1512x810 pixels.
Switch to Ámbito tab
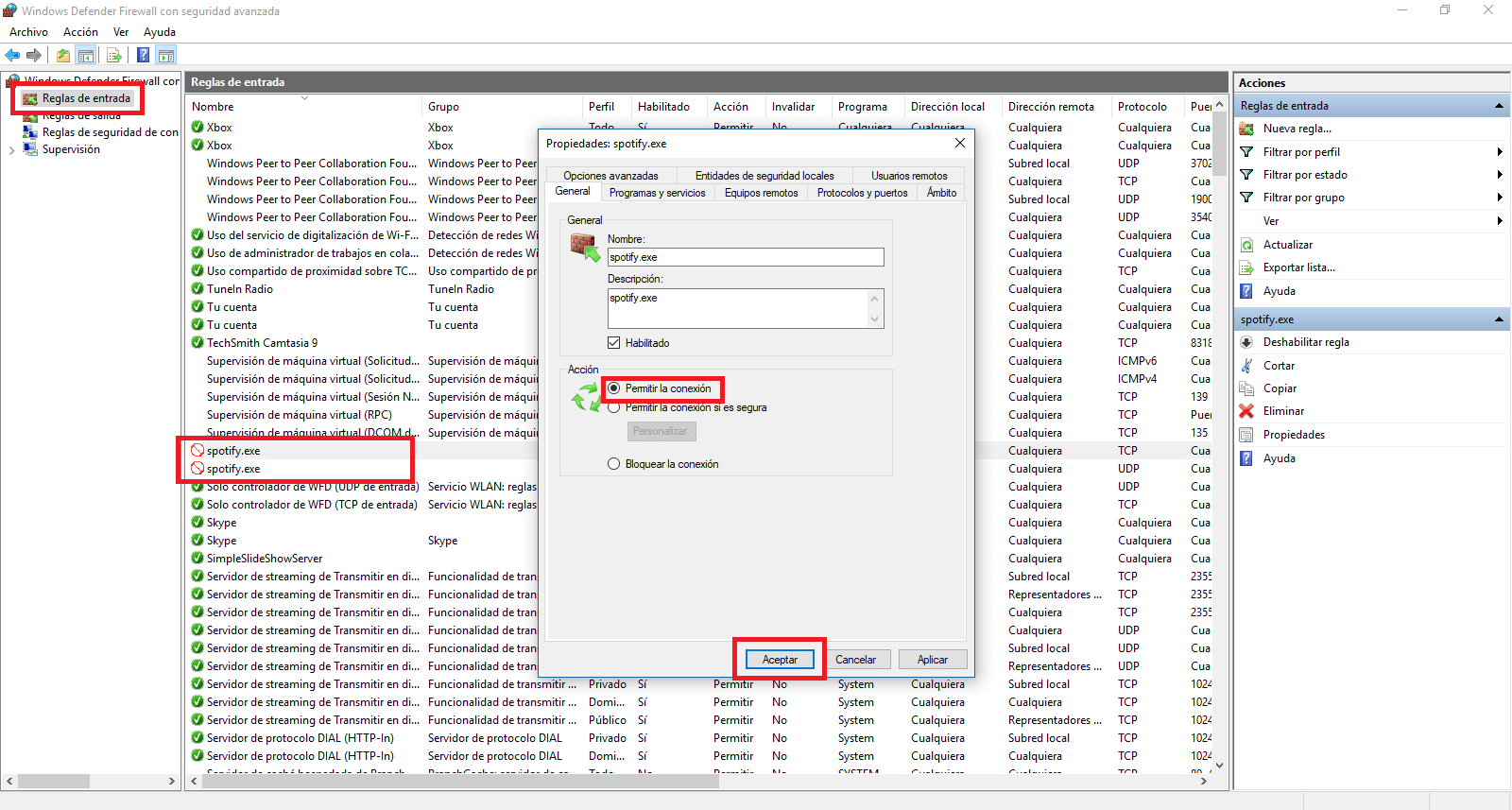pyautogui.click(x=941, y=193)
